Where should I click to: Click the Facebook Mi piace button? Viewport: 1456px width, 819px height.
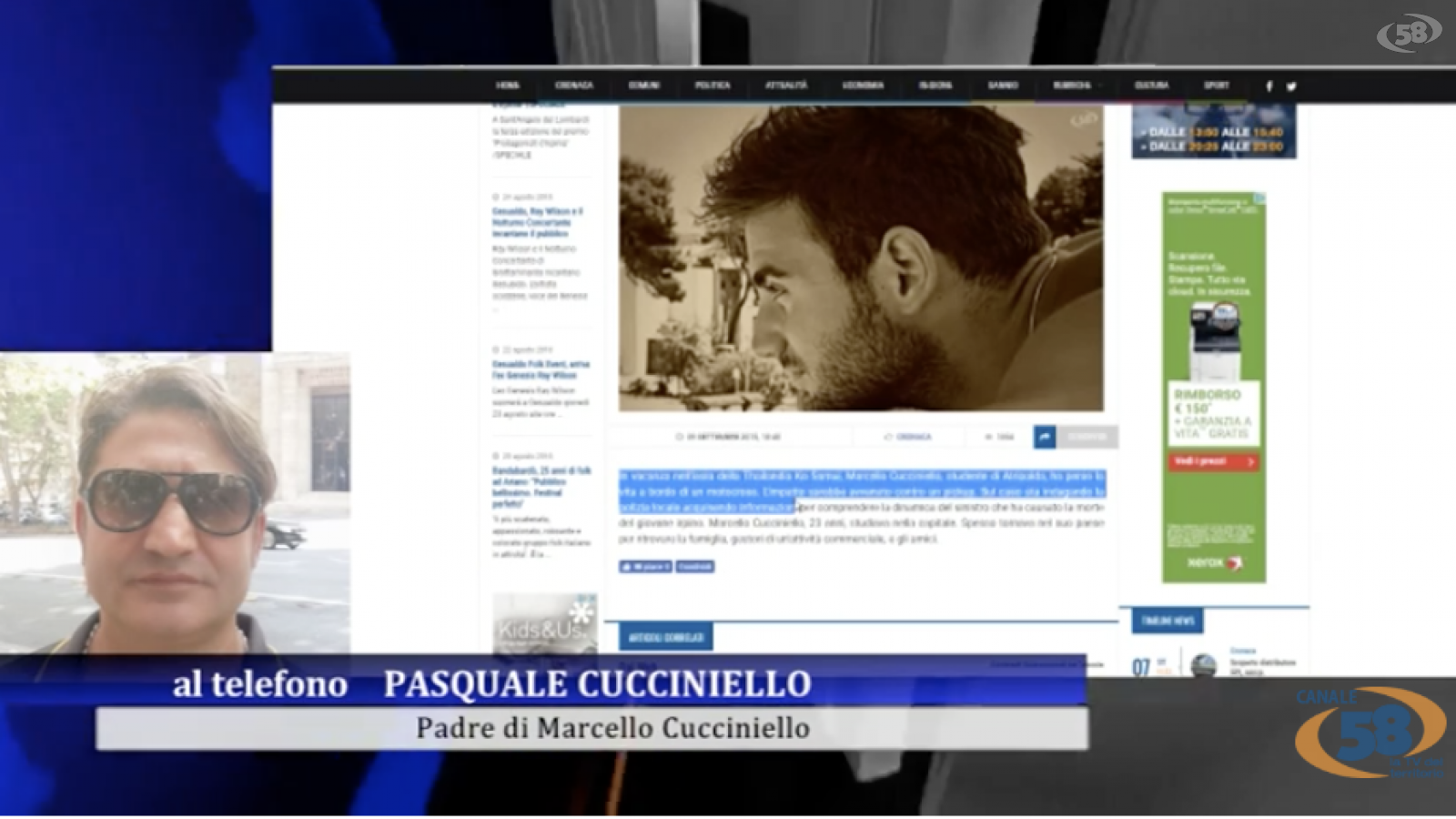[645, 567]
